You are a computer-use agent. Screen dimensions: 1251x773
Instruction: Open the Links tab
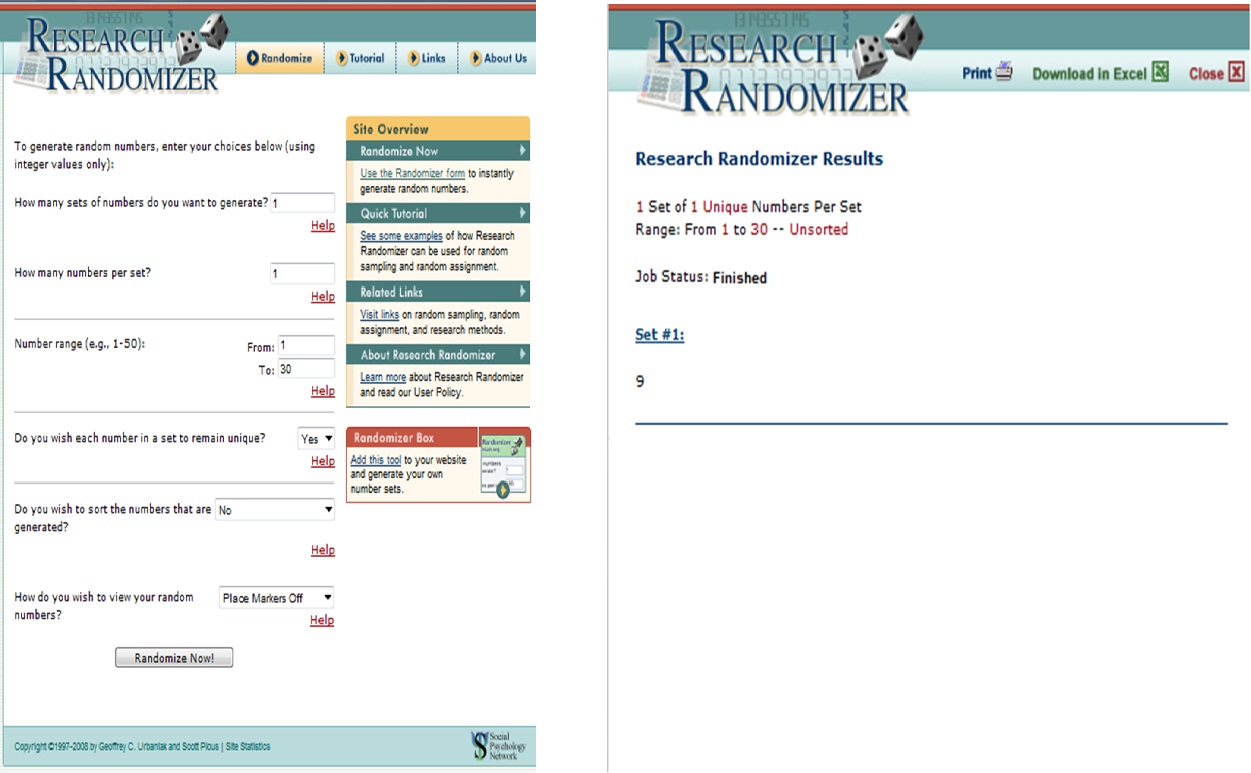point(427,58)
